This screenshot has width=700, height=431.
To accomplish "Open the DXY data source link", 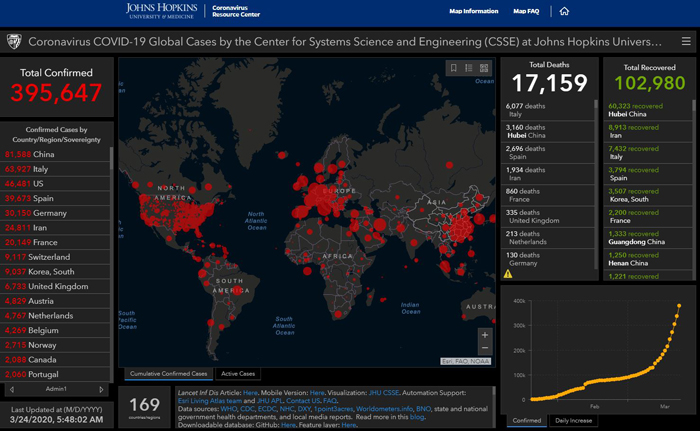I will [x=304, y=409].
